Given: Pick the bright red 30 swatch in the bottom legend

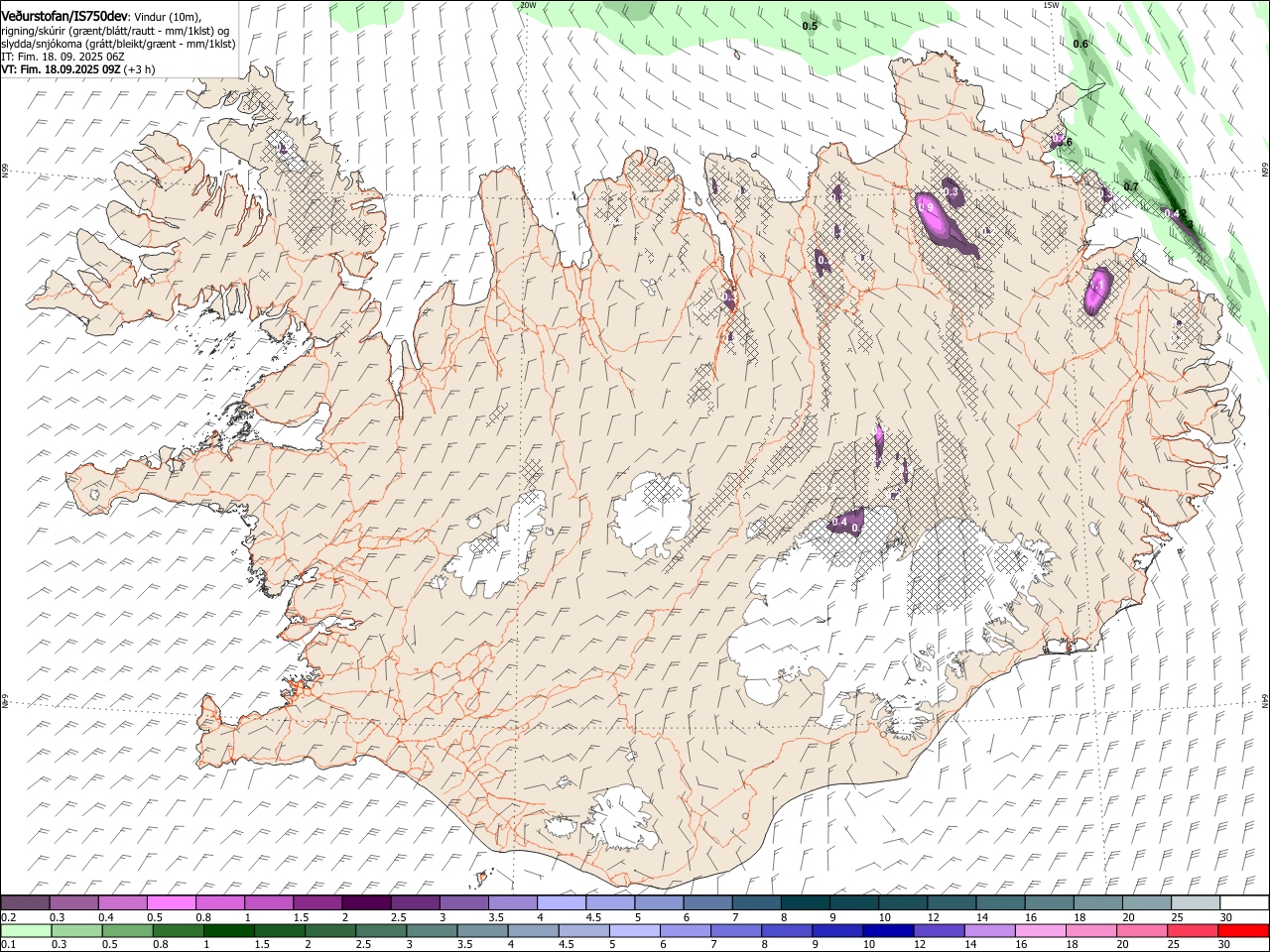Looking at the screenshot, I should (1243, 931).
